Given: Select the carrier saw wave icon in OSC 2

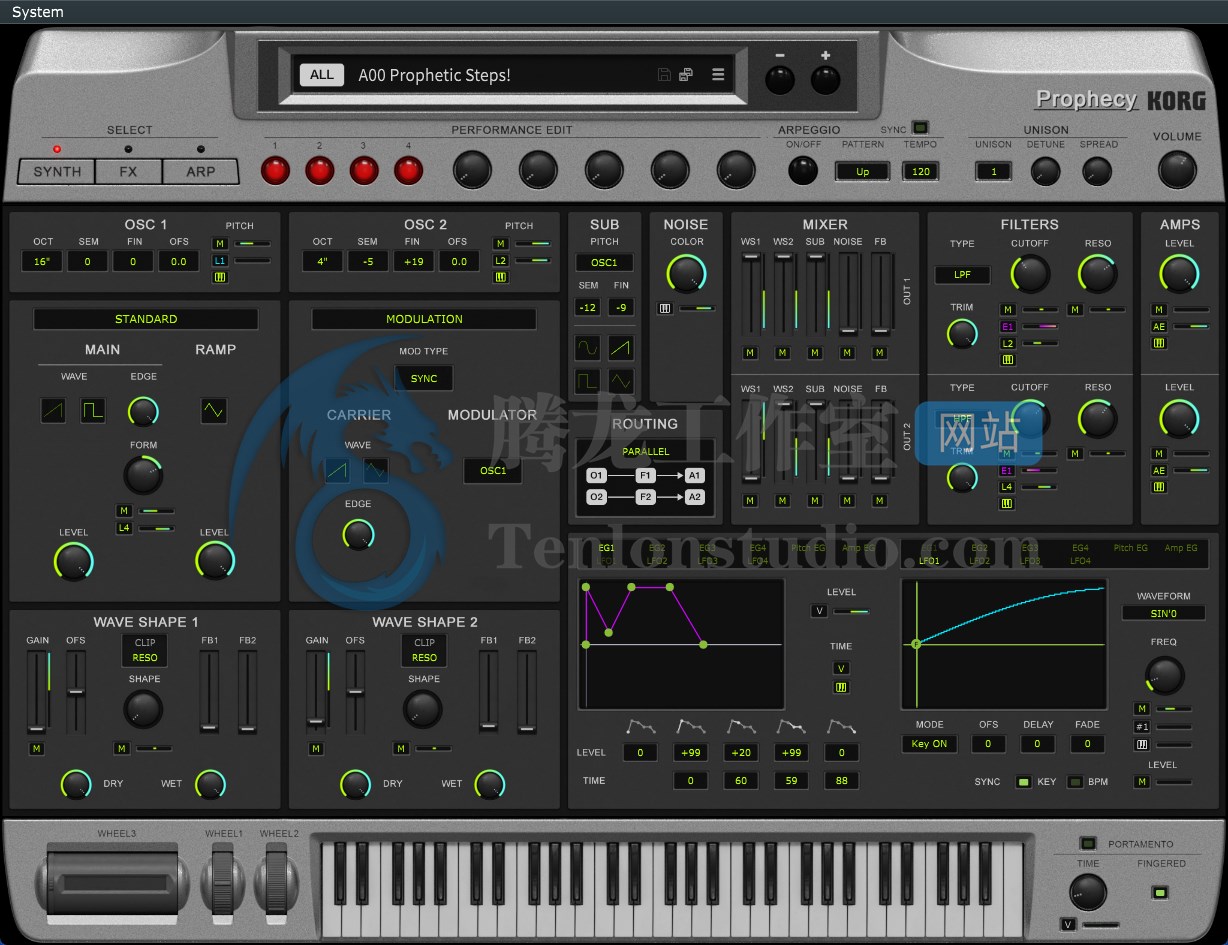Looking at the screenshot, I should click(336, 470).
